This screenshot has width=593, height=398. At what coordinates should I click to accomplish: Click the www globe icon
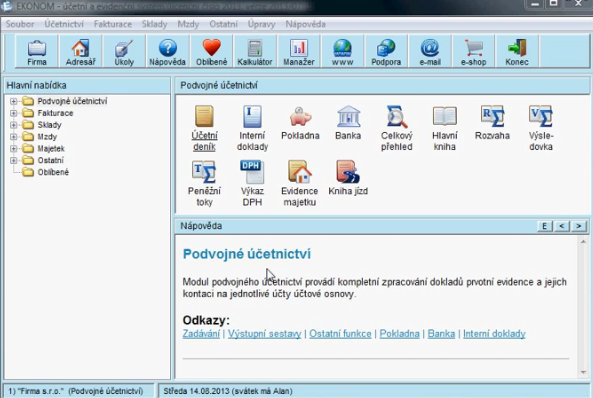coord(342,52)
